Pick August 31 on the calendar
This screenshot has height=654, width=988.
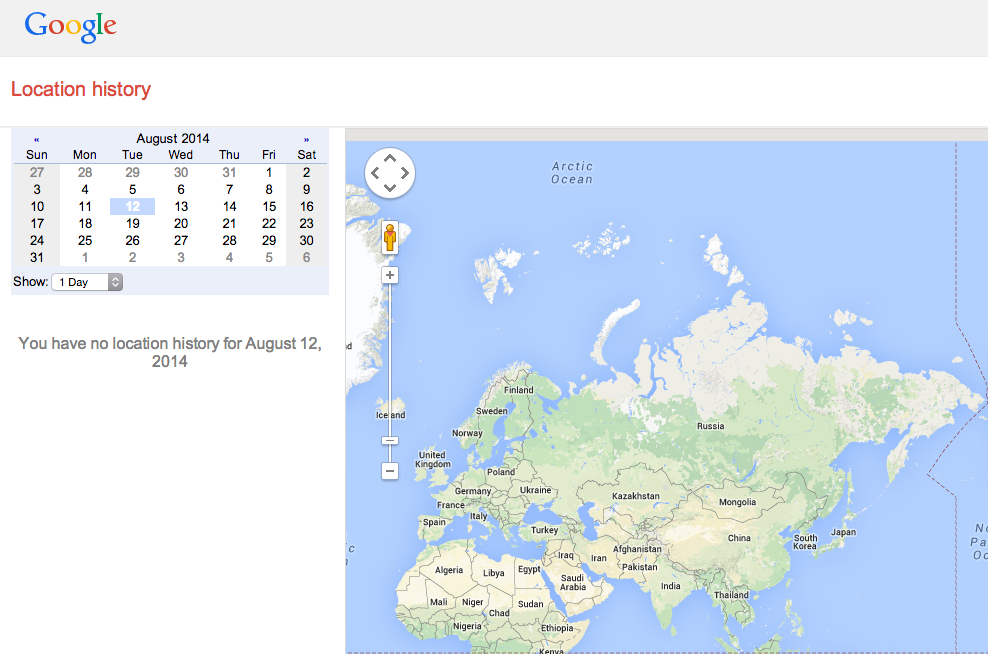coord(37,258)
